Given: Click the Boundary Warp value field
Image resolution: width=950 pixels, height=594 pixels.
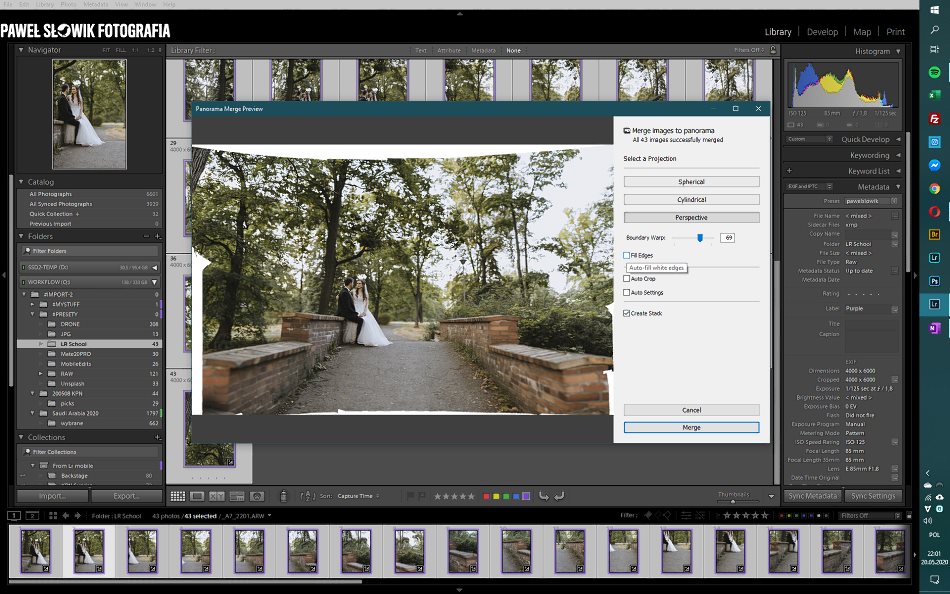Looking at the screenshot, I should click(727, 238).
